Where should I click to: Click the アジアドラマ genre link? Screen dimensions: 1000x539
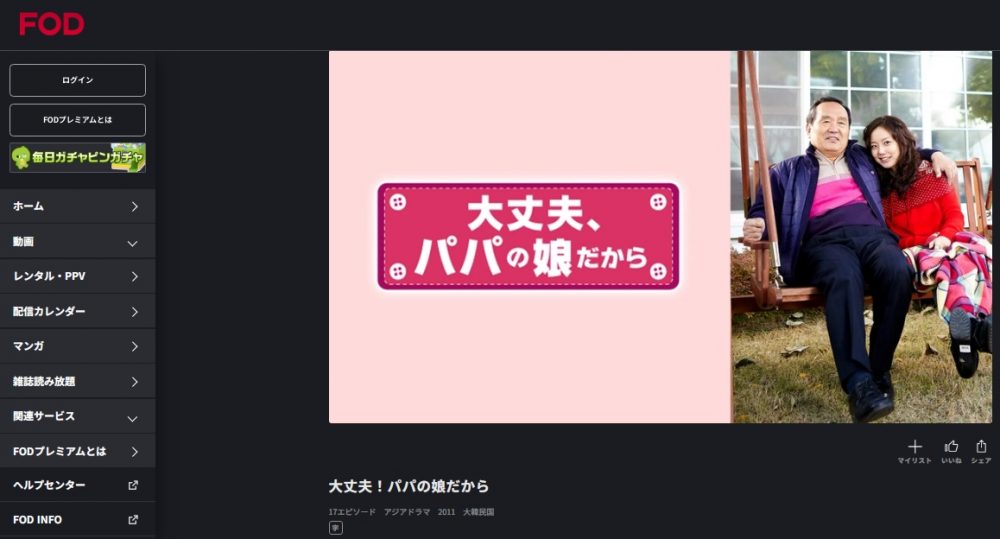pos(407,512)
